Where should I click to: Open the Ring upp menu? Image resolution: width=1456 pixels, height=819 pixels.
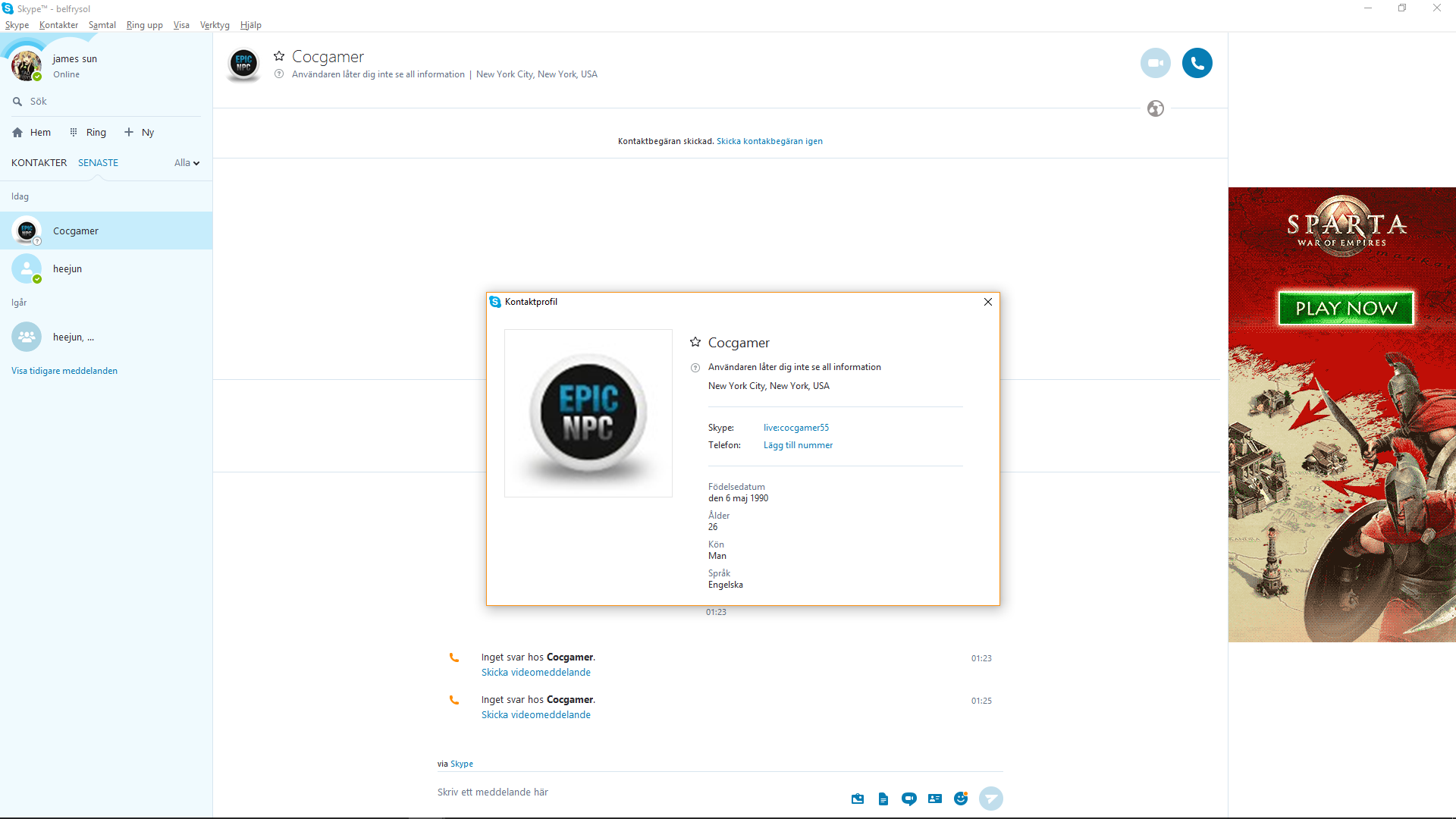pyautogui.click(x=144, y=25)
